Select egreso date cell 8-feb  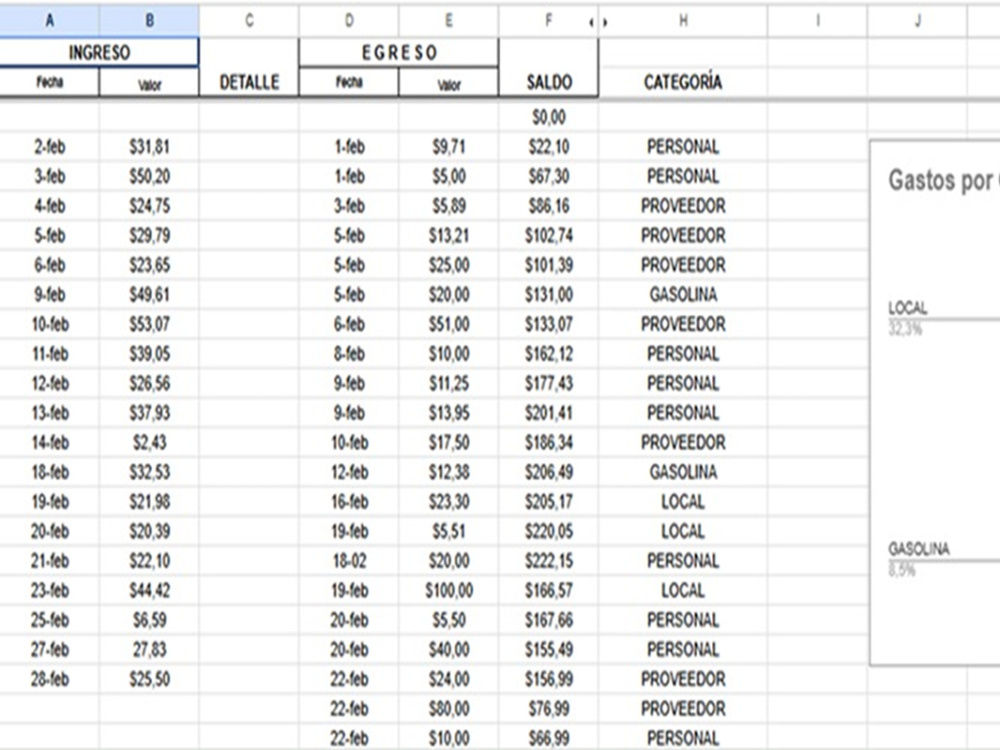tap(349, 354)
